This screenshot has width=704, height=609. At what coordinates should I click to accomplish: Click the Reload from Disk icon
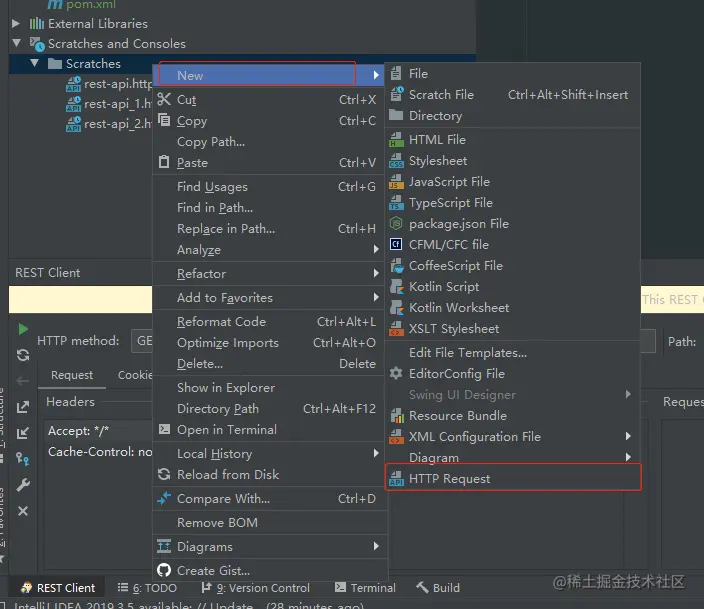(x=164, y=474)
